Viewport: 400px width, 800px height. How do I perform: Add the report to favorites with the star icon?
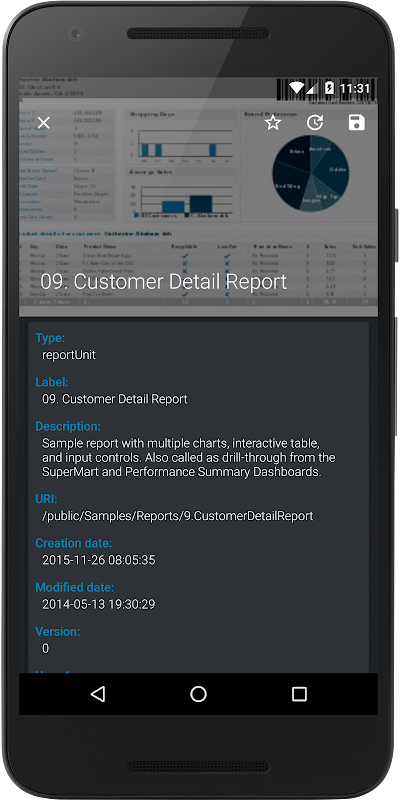tap(273, 122)
